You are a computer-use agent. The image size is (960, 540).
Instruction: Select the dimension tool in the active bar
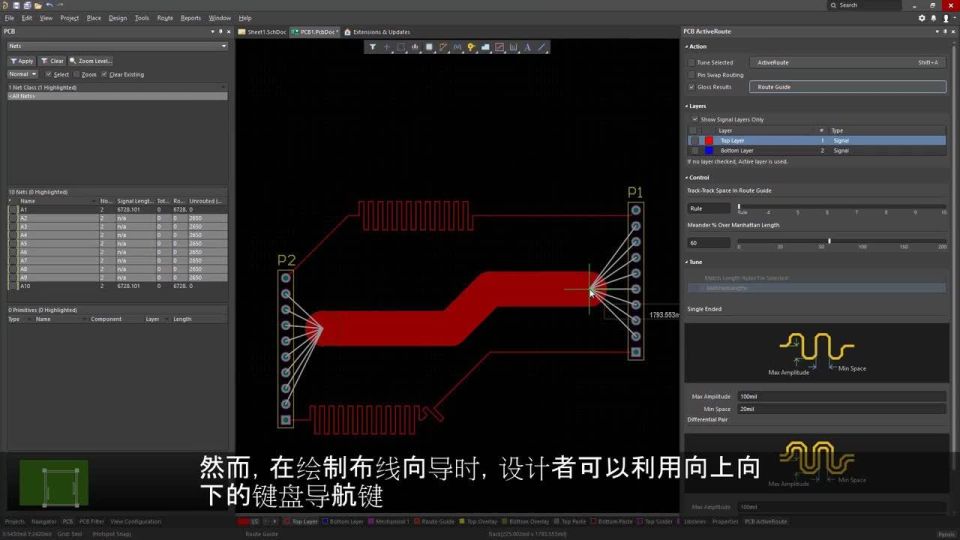[x=513, y=47]
